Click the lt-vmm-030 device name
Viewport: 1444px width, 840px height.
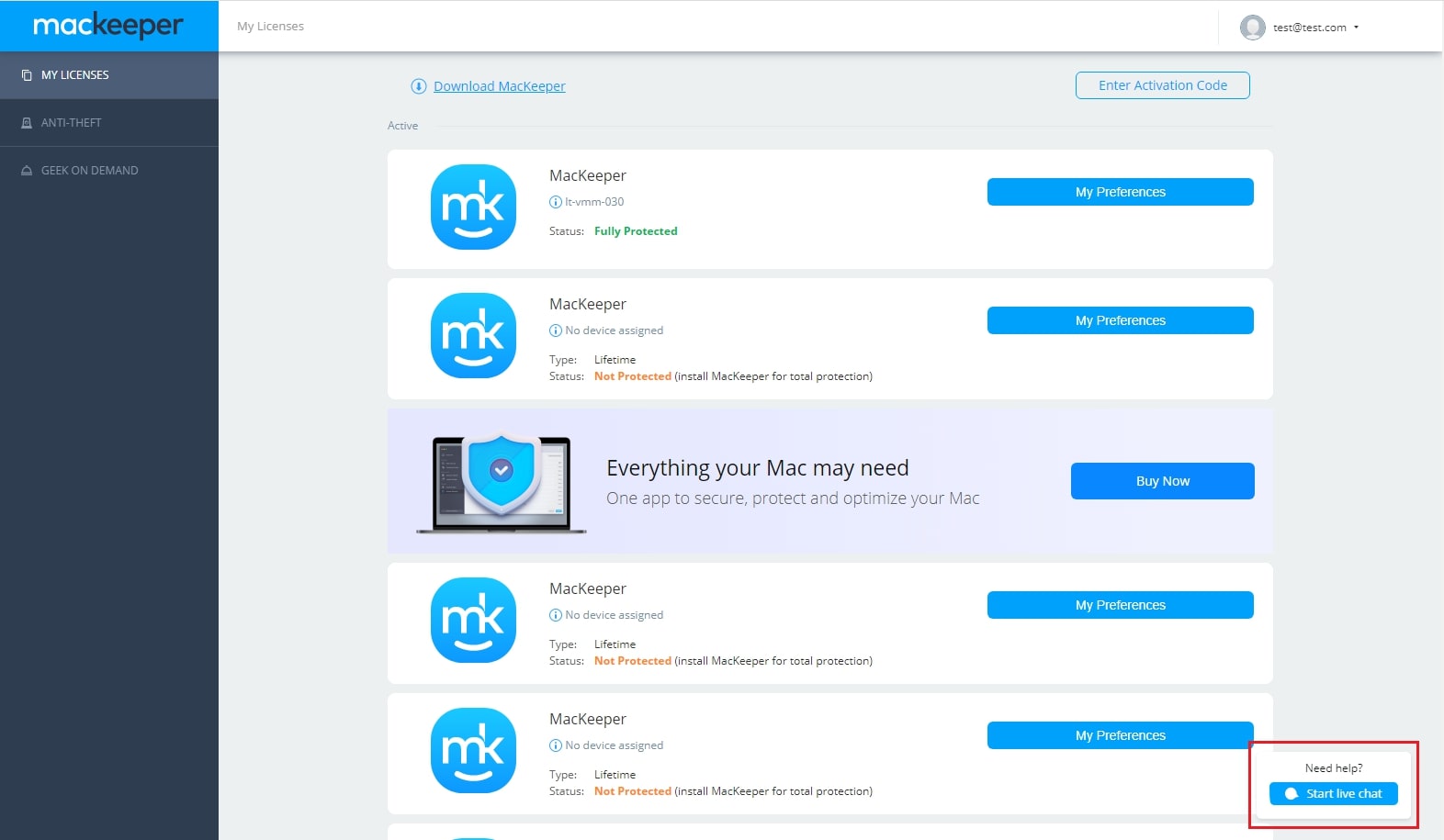pos(594,202)
